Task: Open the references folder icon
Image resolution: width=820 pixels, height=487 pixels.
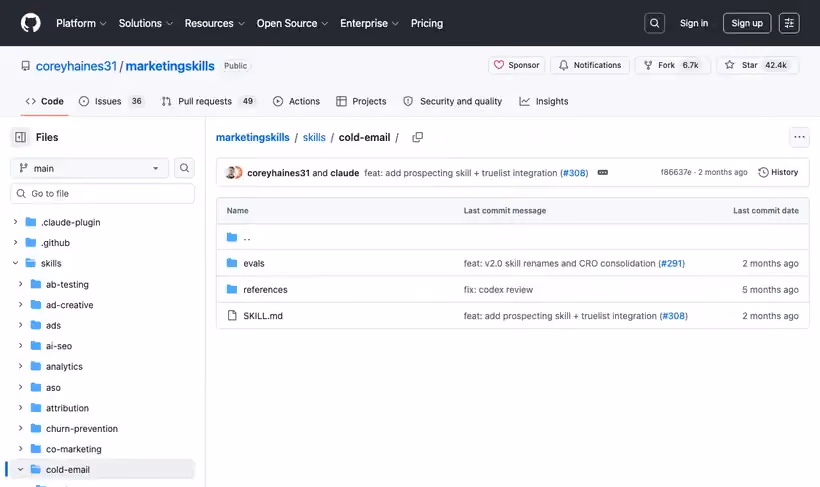Action: (x=232, y=289)
